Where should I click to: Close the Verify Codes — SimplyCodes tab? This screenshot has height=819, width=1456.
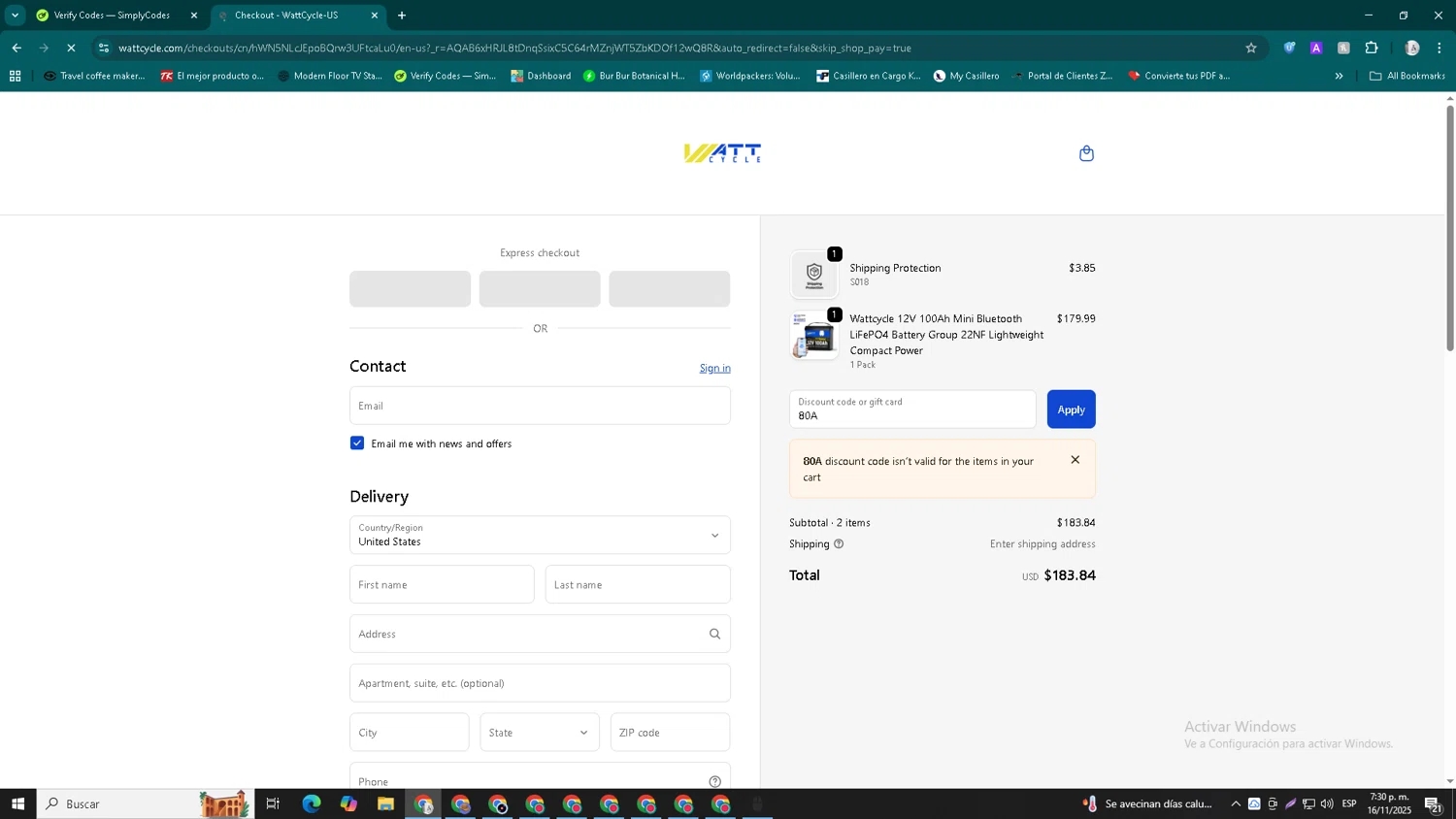pos(194,16)
